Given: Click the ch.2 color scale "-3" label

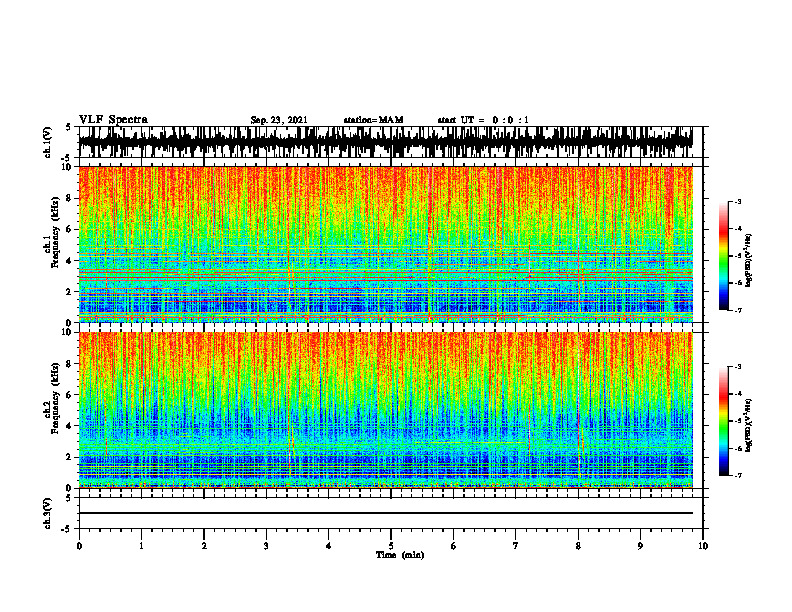Looking at the screenshot, I should (738, 367).
